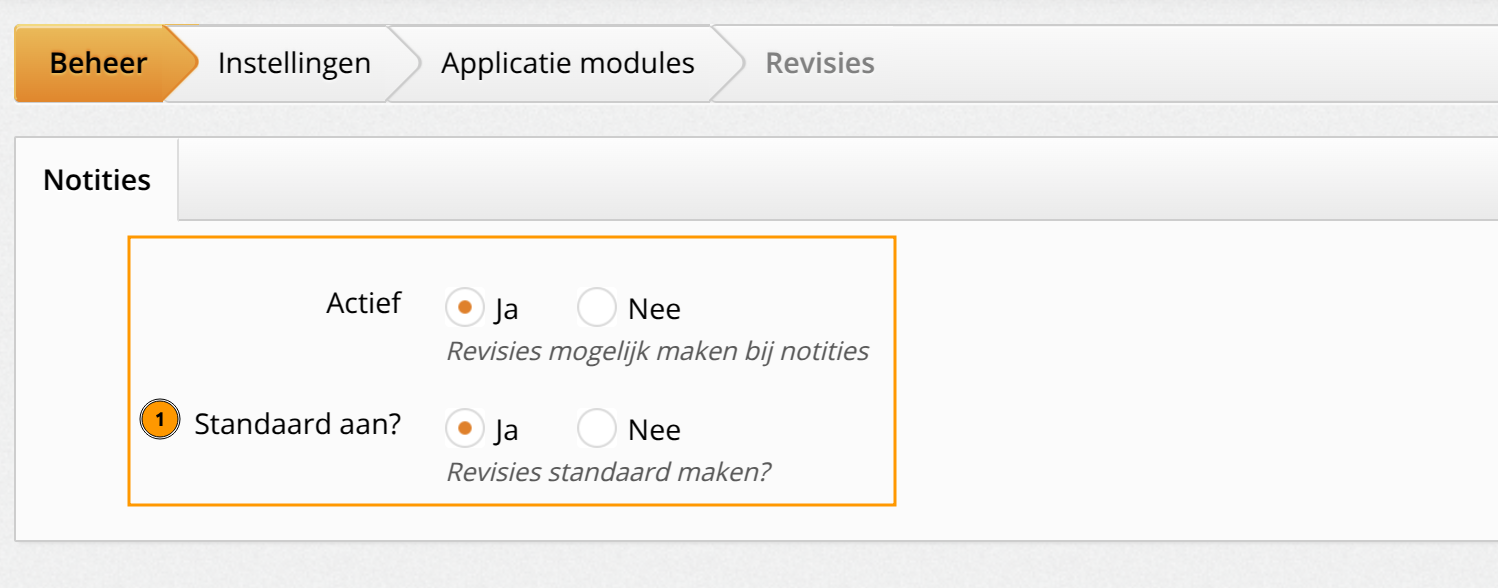The height and width of the screenshot is (588, 1498).
Task: Click the Actief field label
Action: [364, 303]
